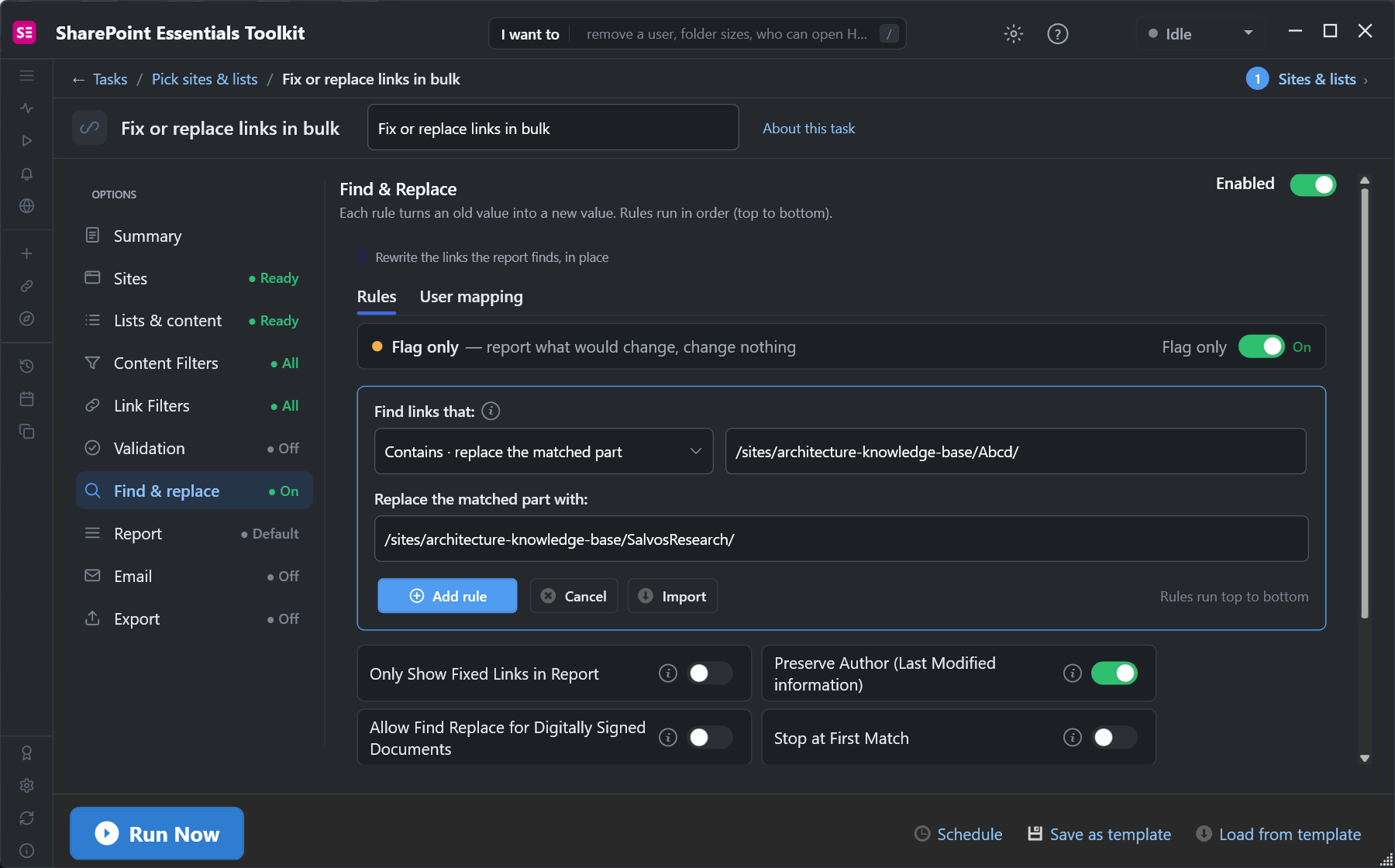Select the Rules tab
Image resolution: width=1395 pixels, height=868 pixels.
point(377,297)
